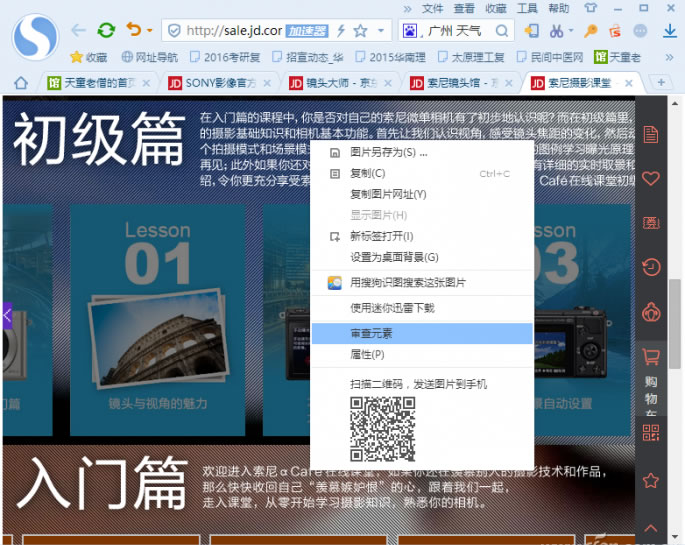Click the new tab plus button

coord(661,82)
